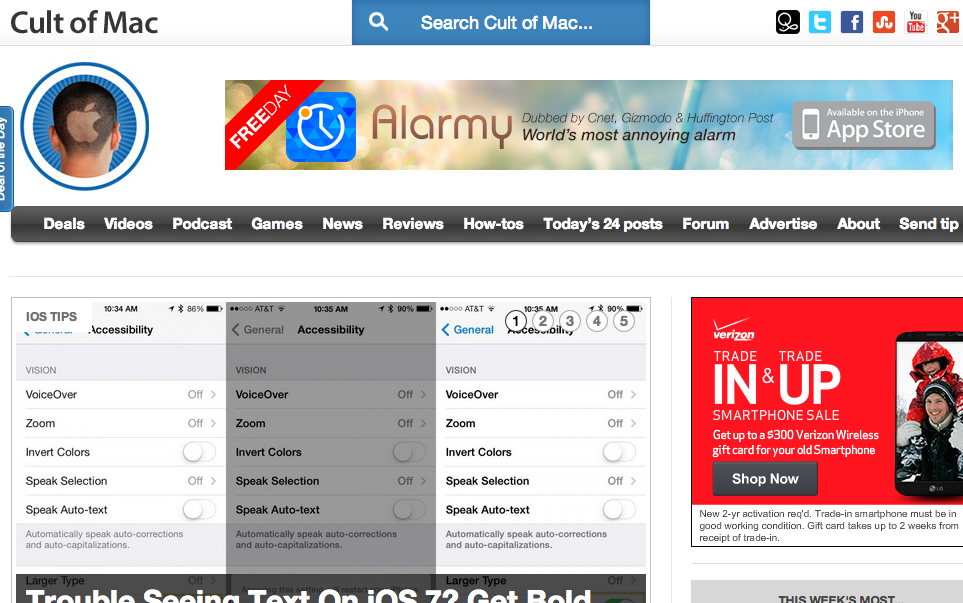Expand Speak Selection chevron in blue-General screenshot
This screenshot has height=603, width=963.
click(x=633, y=481)
